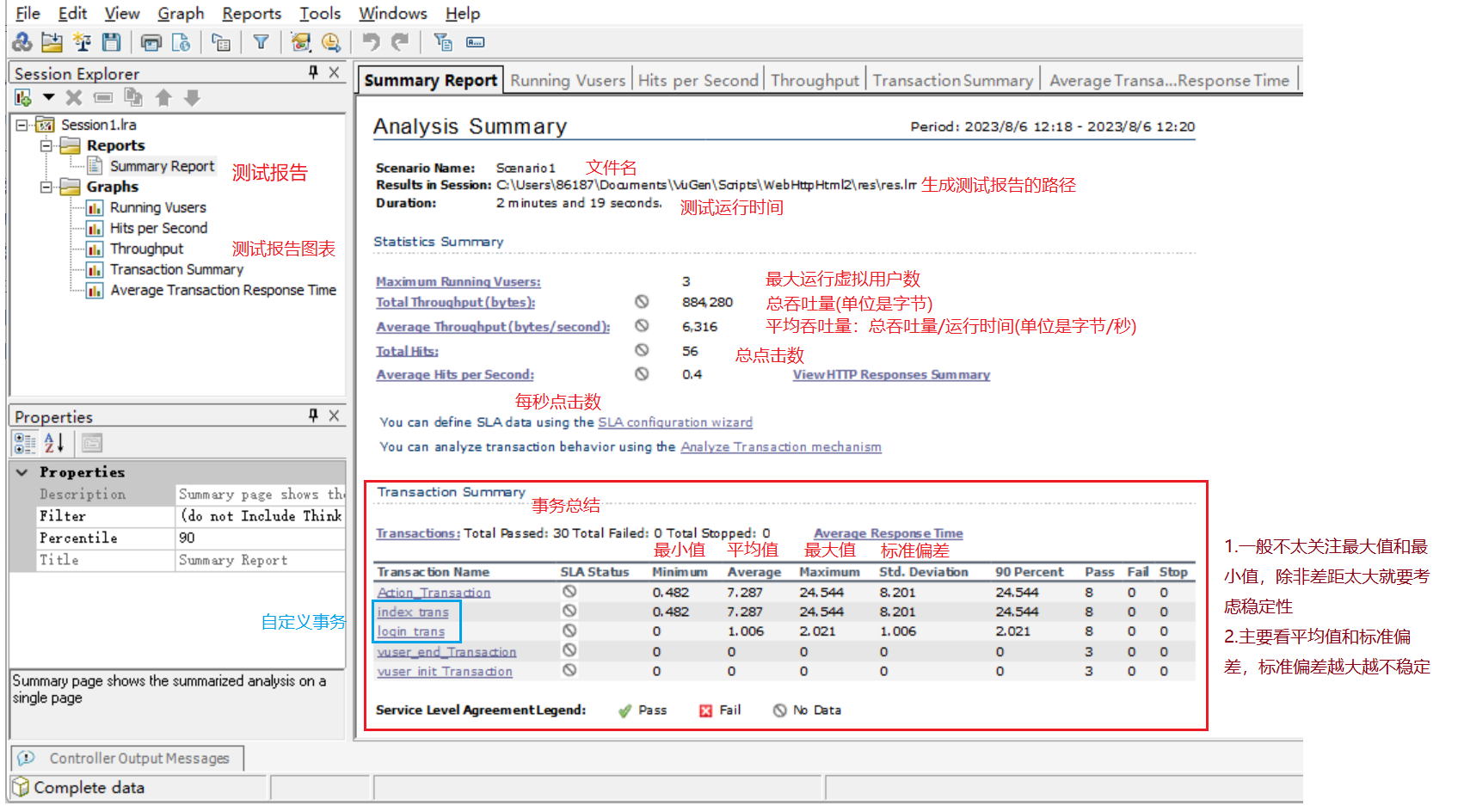Open the Controller Output Messages tab
The width and height of the screenshot is (1458, 812).
tap(127, 758)
